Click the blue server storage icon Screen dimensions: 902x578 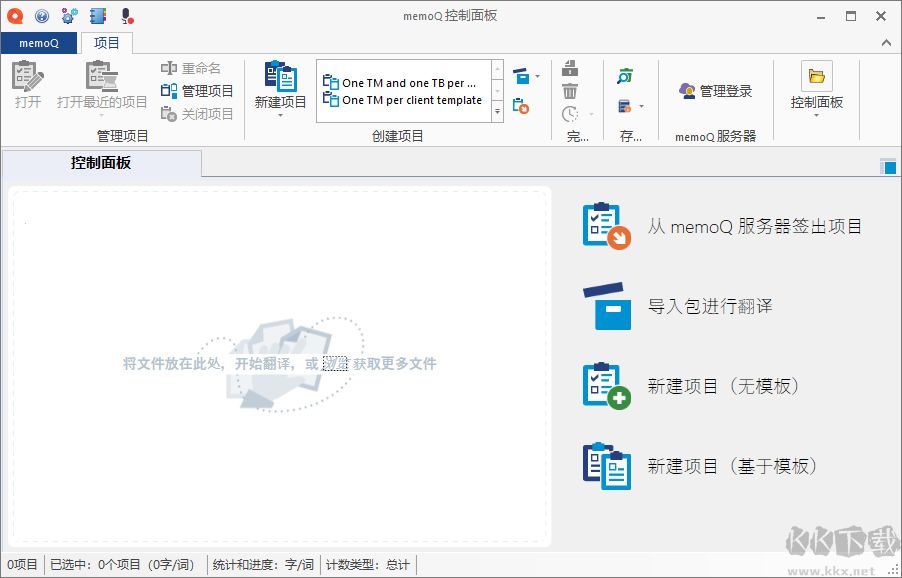click(625, 106)
